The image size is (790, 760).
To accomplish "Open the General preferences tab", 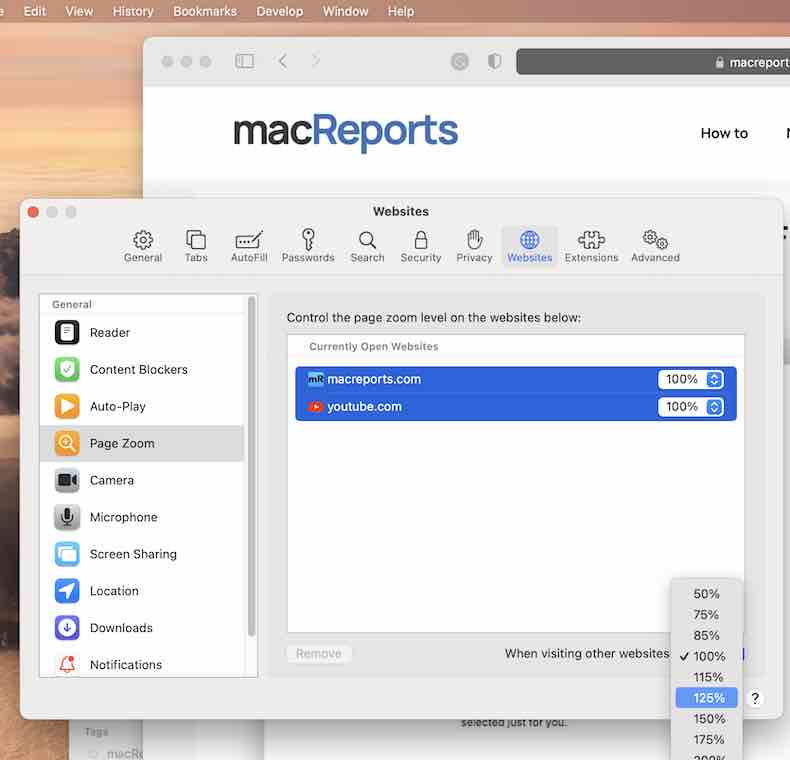I will tap(143, 246).
